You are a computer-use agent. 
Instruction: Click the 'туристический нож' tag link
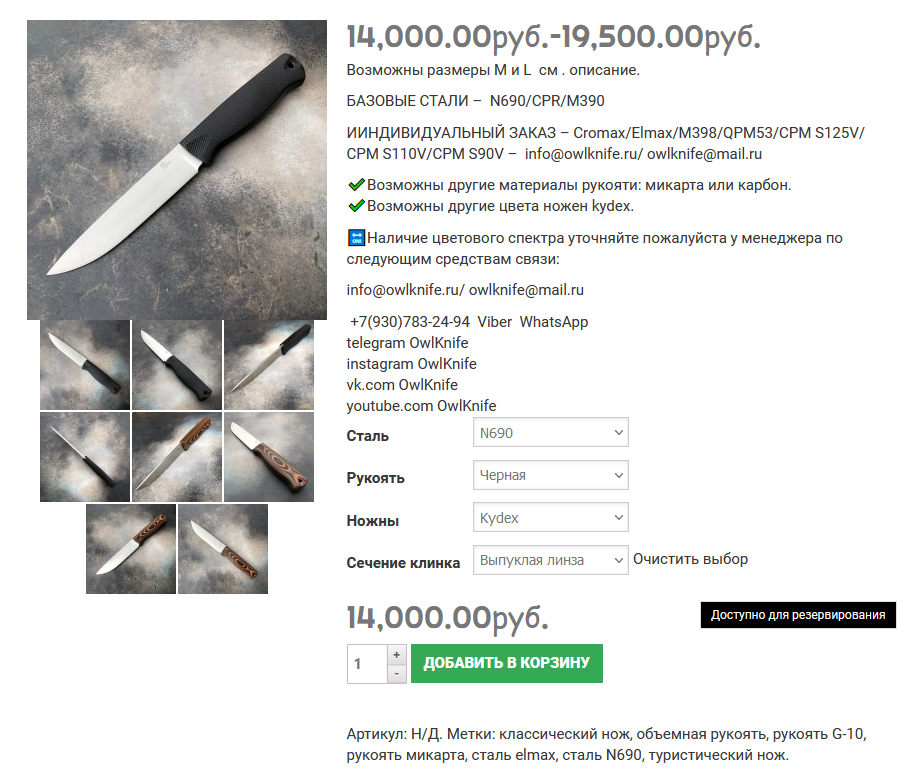pyautogui.click(x=716, y=755)
